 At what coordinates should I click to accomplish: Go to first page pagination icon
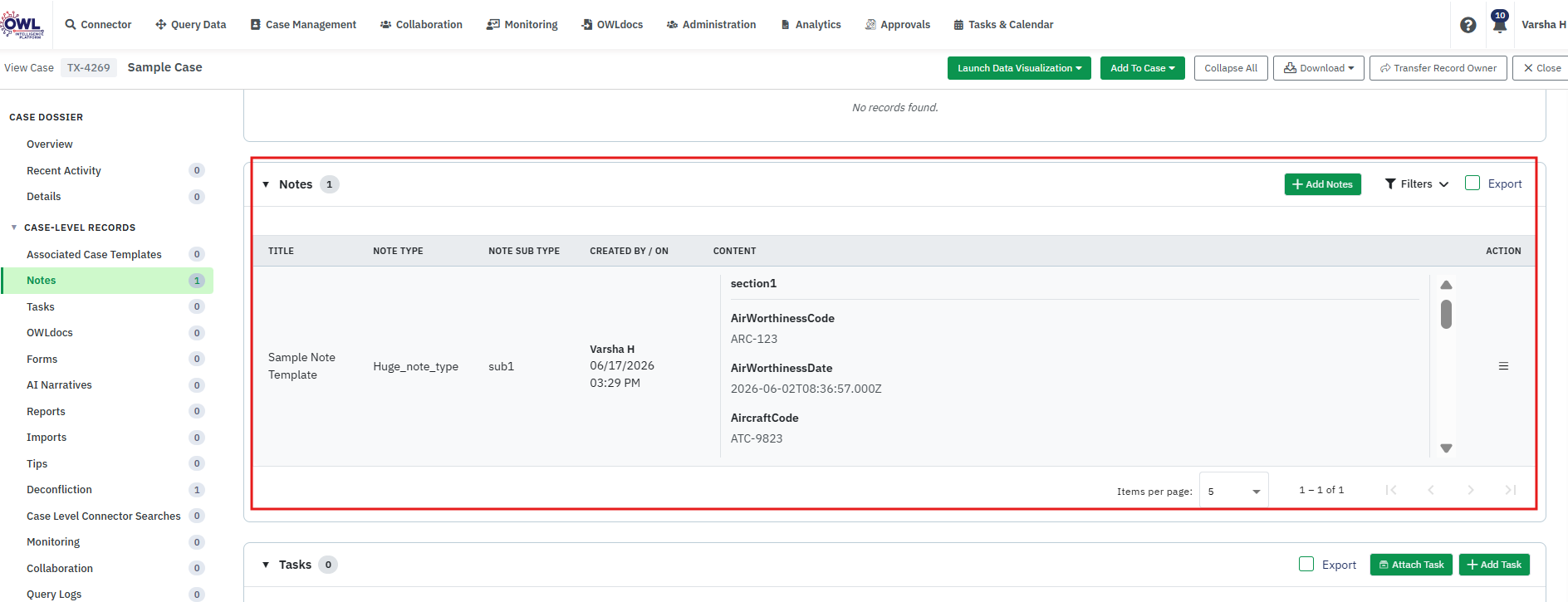tap(1391, 490)
